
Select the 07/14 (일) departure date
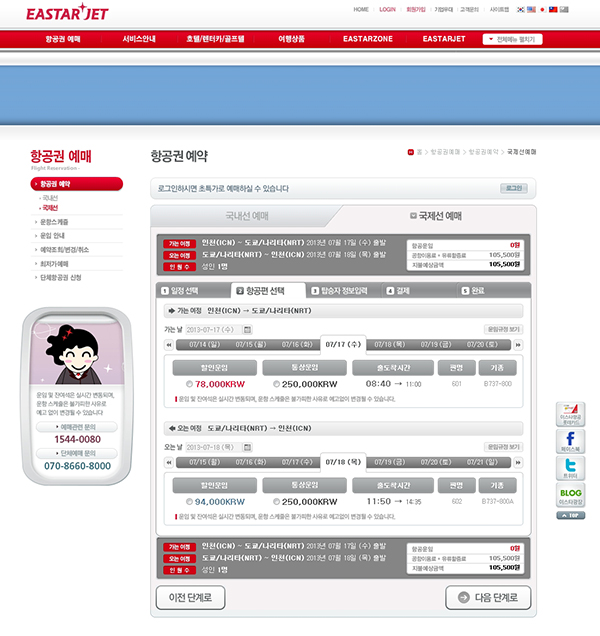click(204, 345)
